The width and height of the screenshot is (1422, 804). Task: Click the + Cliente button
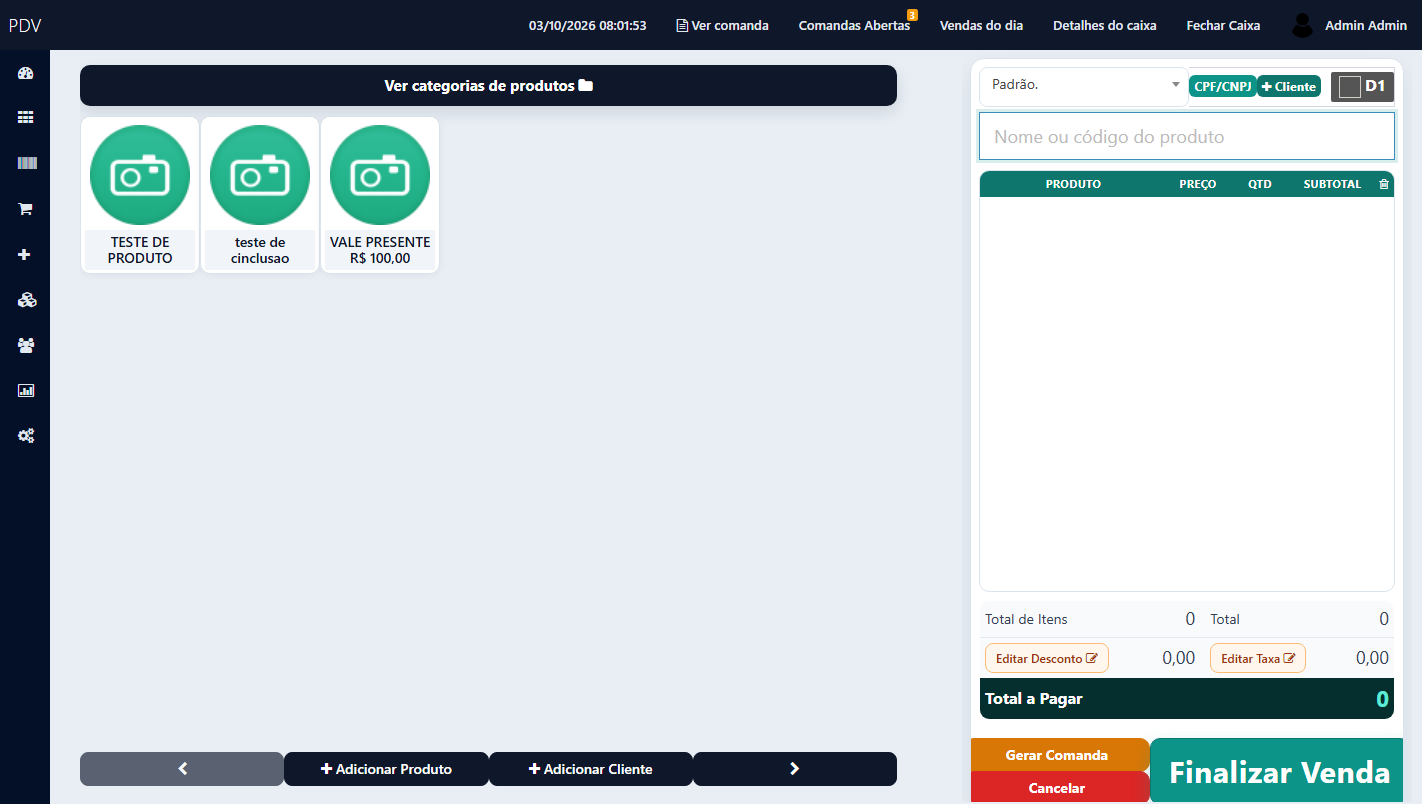click(1289, 87)
